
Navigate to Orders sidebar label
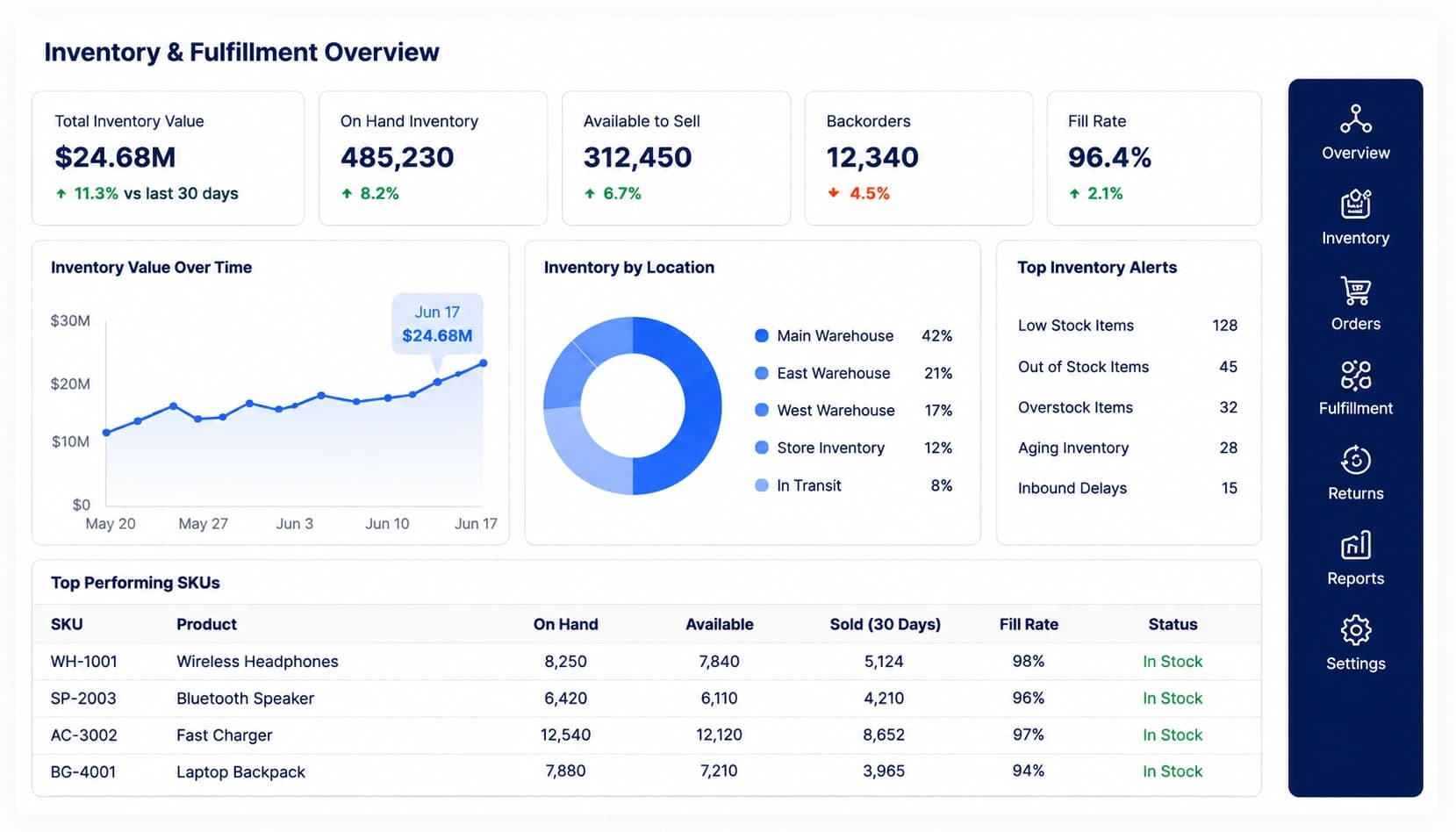click(1355, 324)
